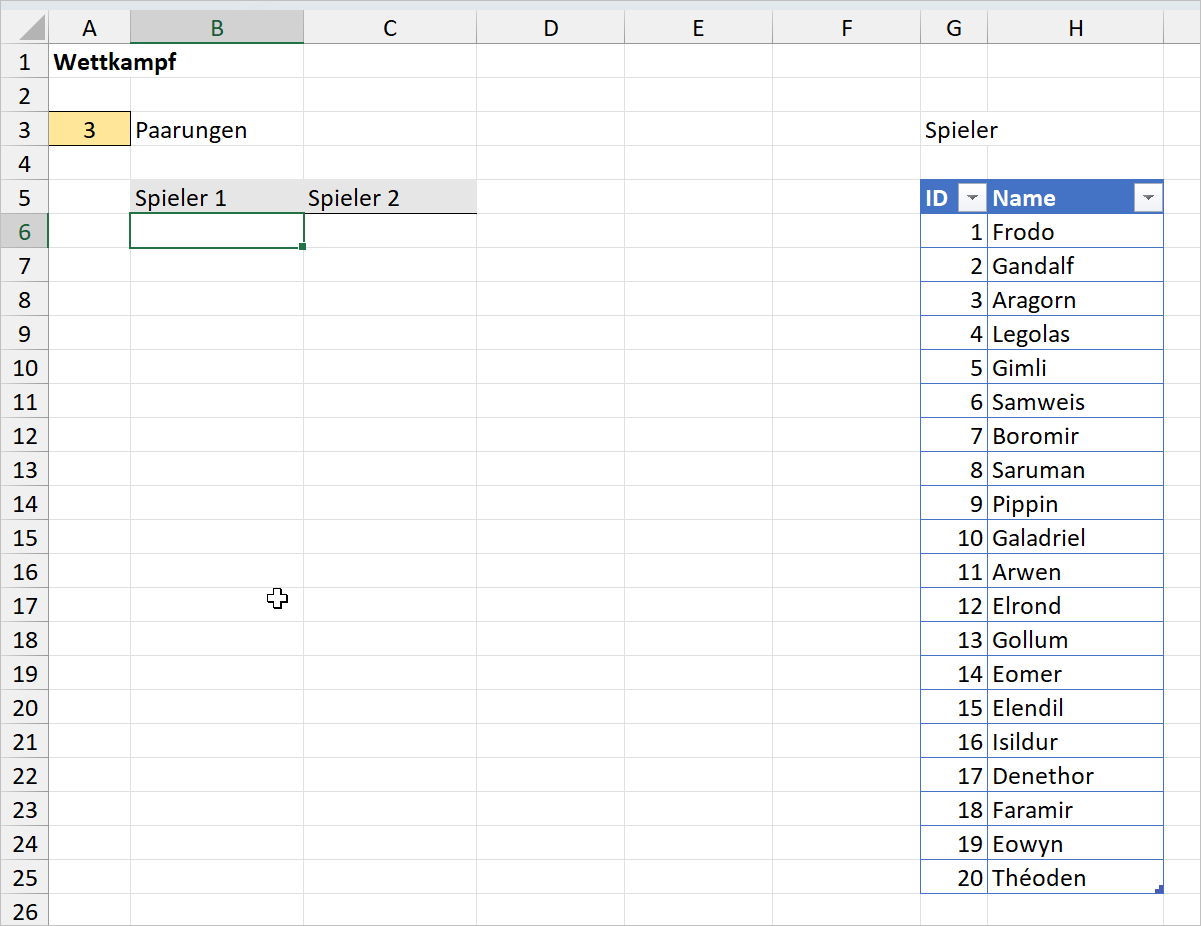This screenshot has height=926, width=1201.
Task: Select the Paarungen label cell
Action: (x=216, y=130)
